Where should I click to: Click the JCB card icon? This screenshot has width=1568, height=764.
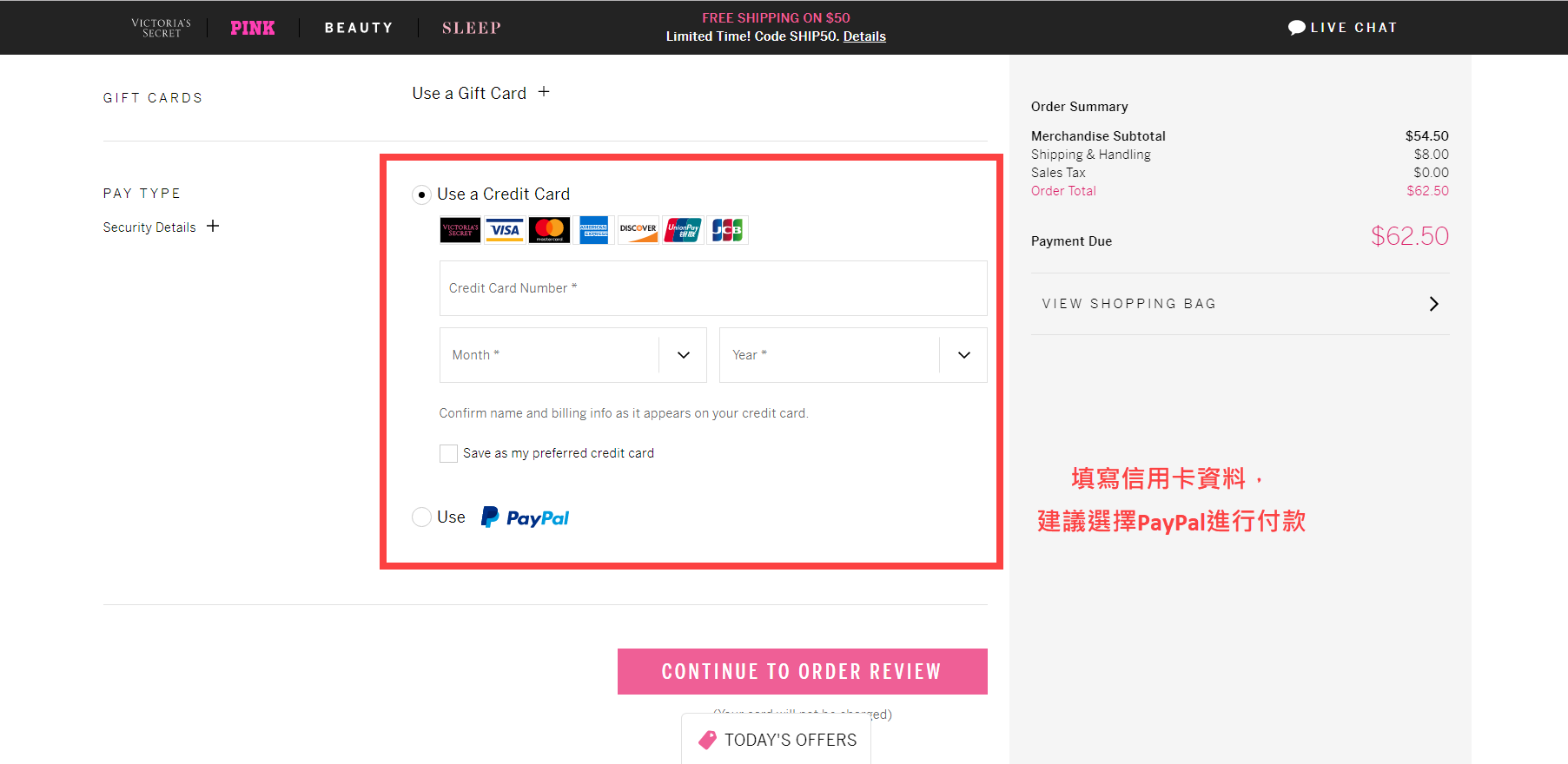click(x=727, y=230)
